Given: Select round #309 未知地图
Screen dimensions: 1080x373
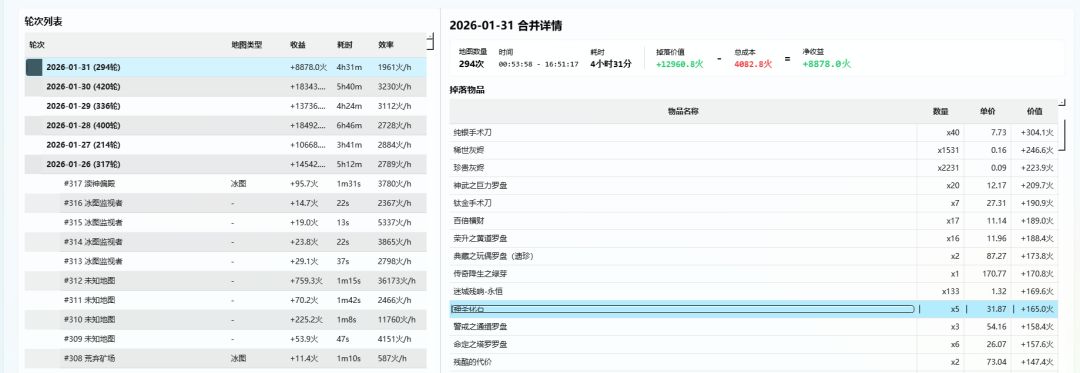Looking at the screenshot, I should (225, 339).
